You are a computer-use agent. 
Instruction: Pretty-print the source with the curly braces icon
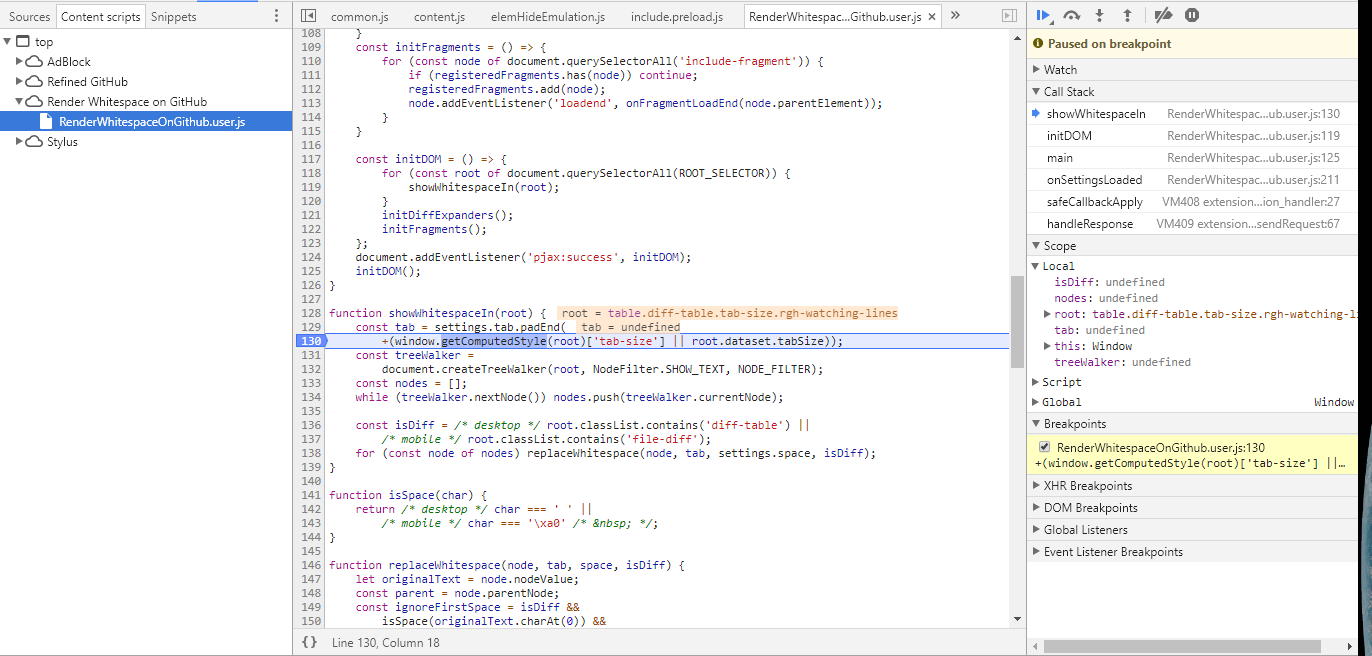[x=310, y=642]
